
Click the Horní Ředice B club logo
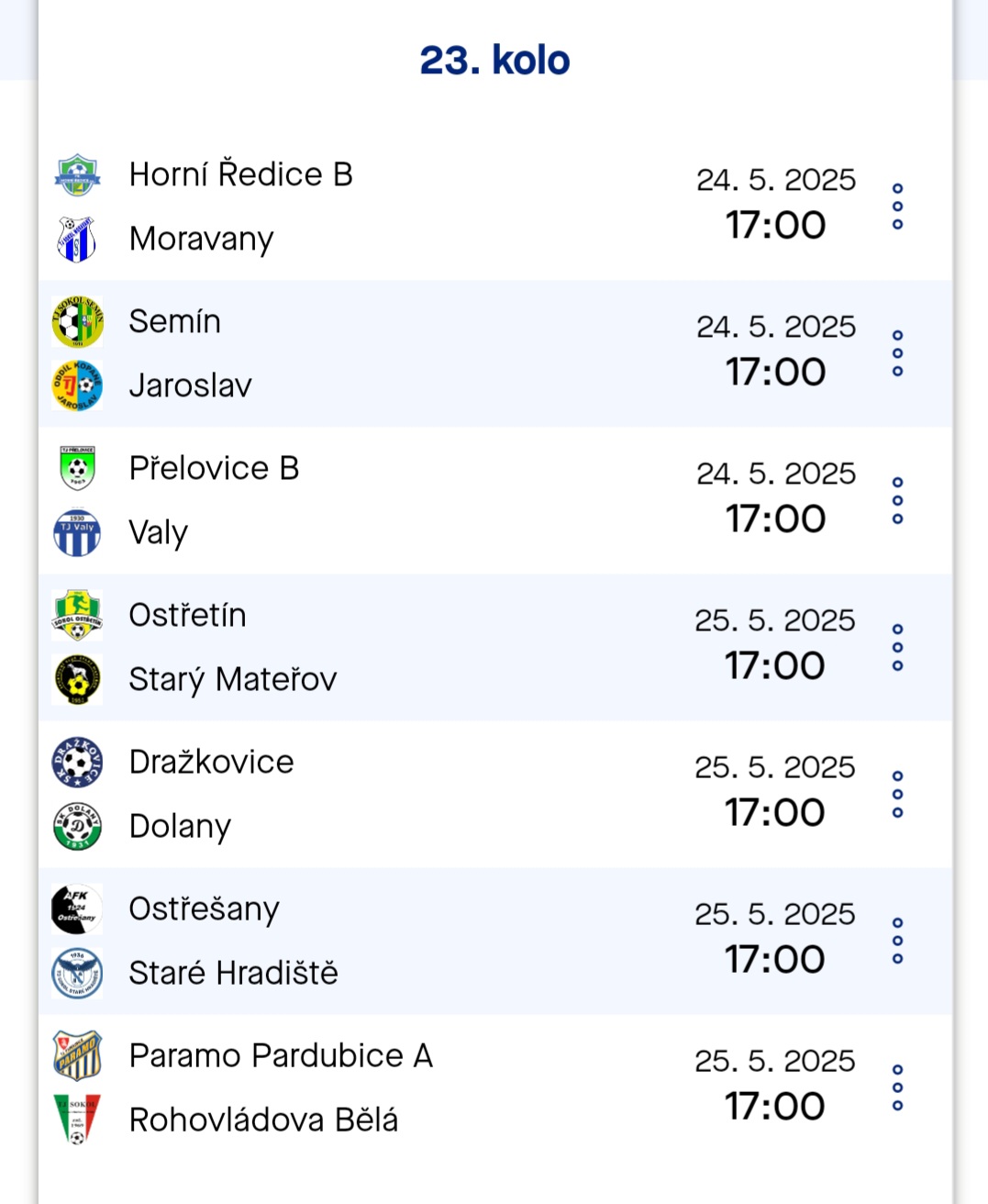click(77, 174)
